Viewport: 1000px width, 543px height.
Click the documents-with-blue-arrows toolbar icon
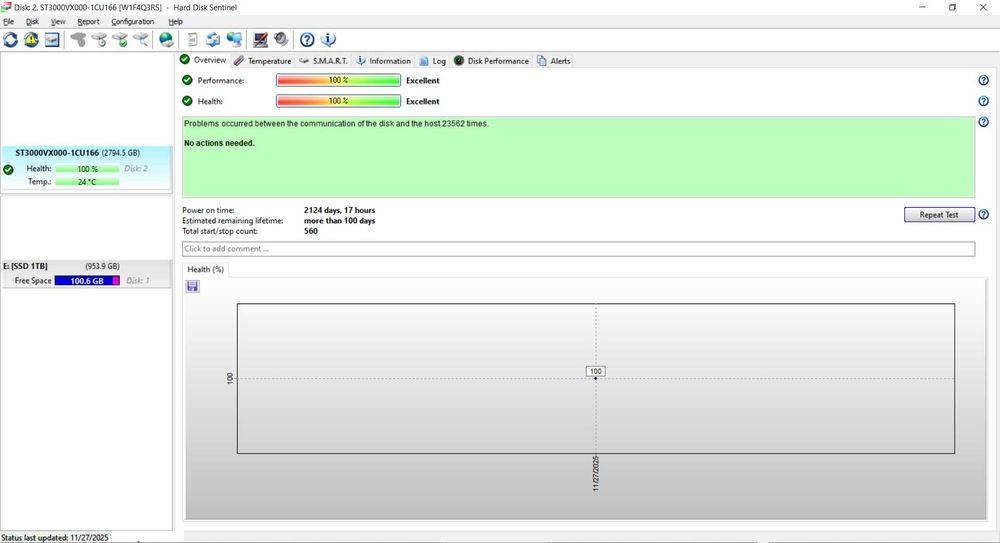pyautogui.click(x=213, y=40)
